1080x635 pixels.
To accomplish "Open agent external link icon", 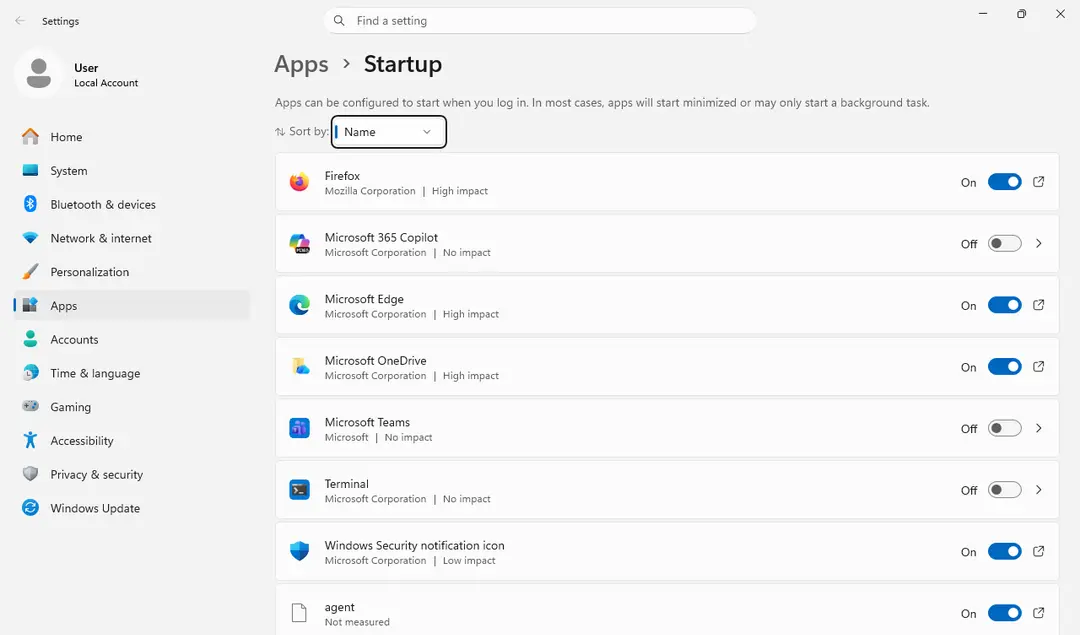I will tap(1039, 613).
